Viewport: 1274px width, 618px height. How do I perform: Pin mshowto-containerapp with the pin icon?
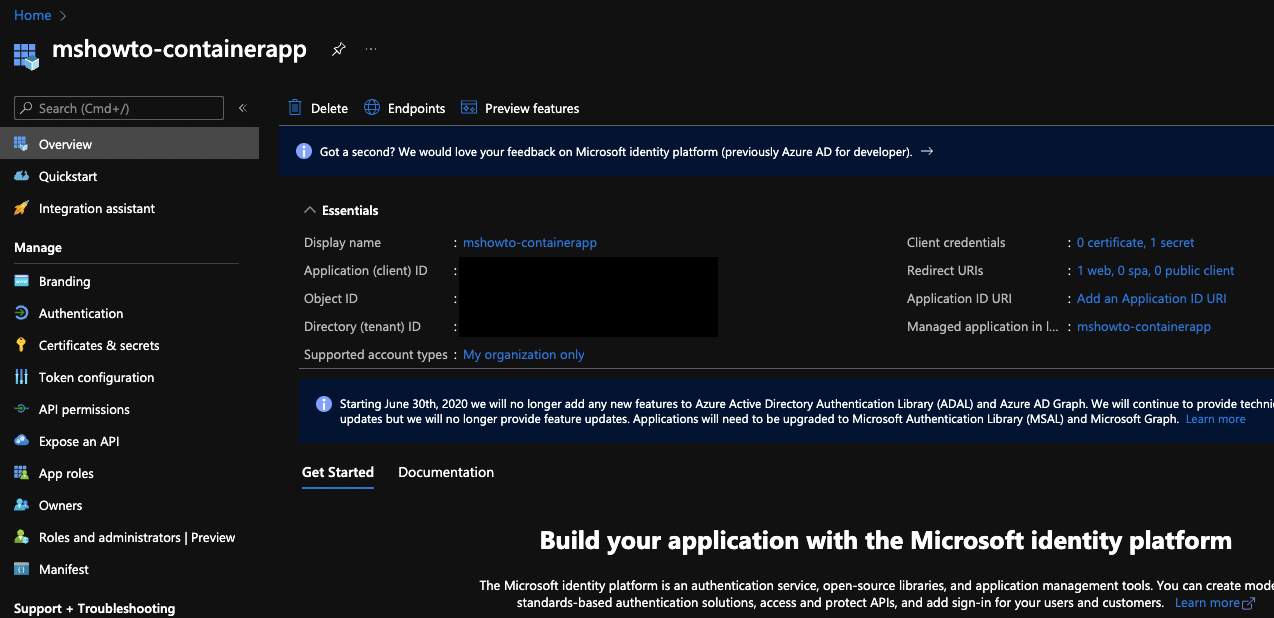(x=338, y=49)
